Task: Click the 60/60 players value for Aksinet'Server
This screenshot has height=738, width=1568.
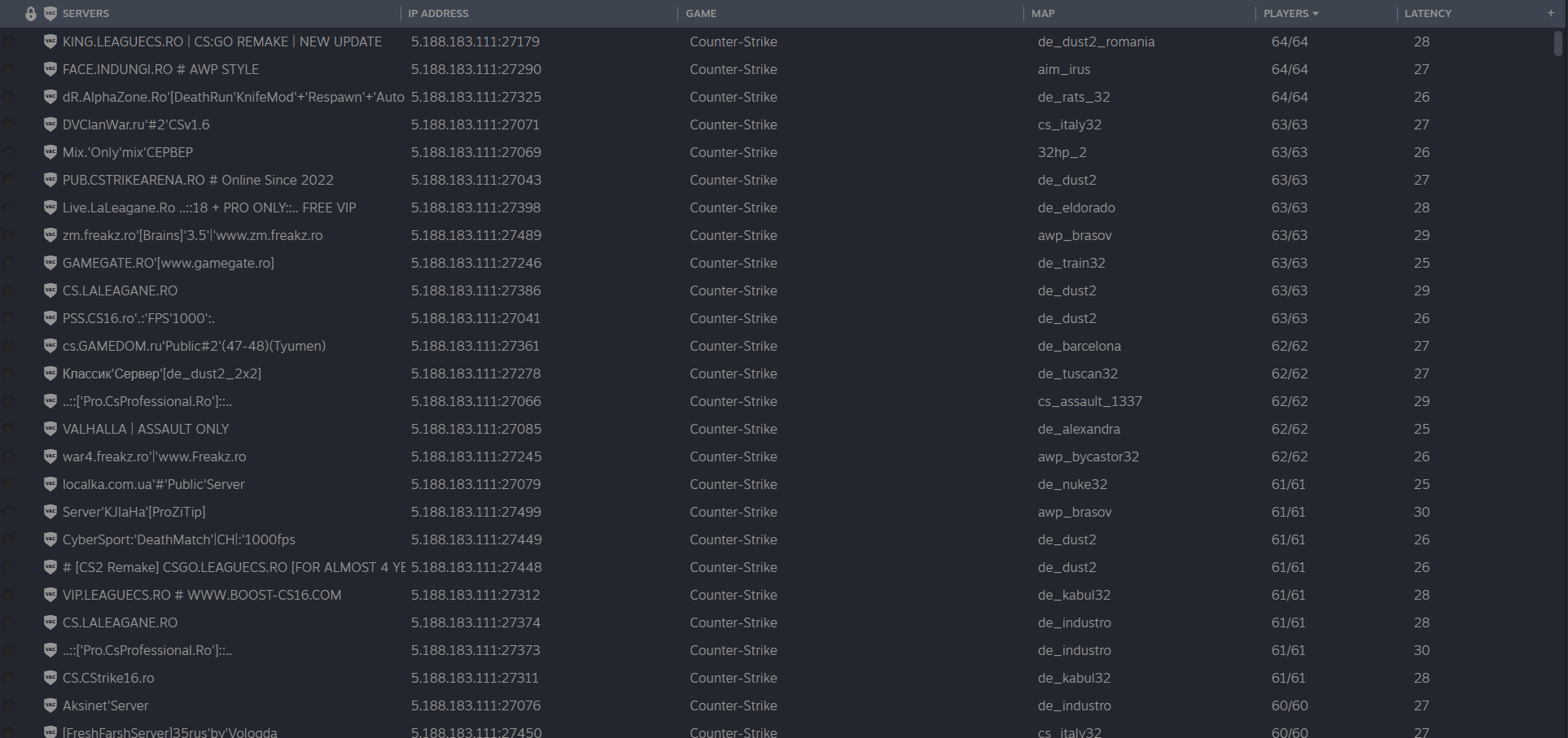Action: tap(1290, 705)
